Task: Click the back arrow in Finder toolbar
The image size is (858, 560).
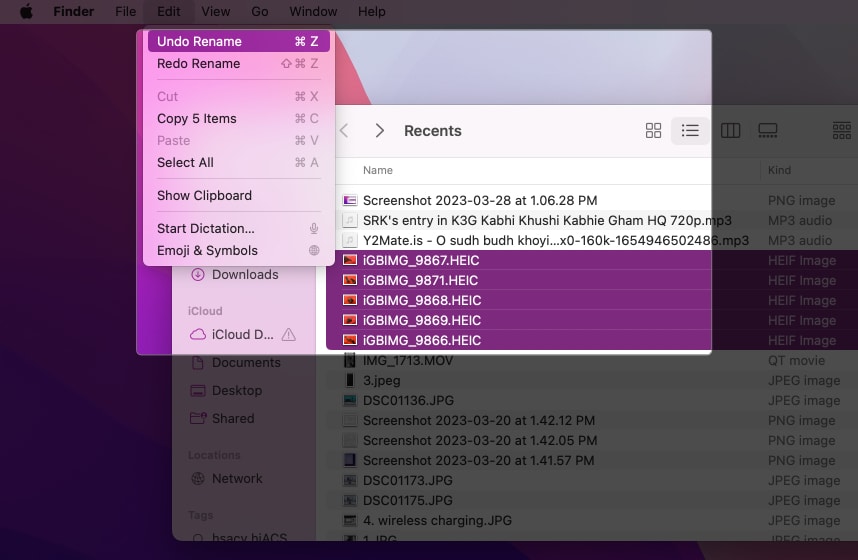Action: 344,131
